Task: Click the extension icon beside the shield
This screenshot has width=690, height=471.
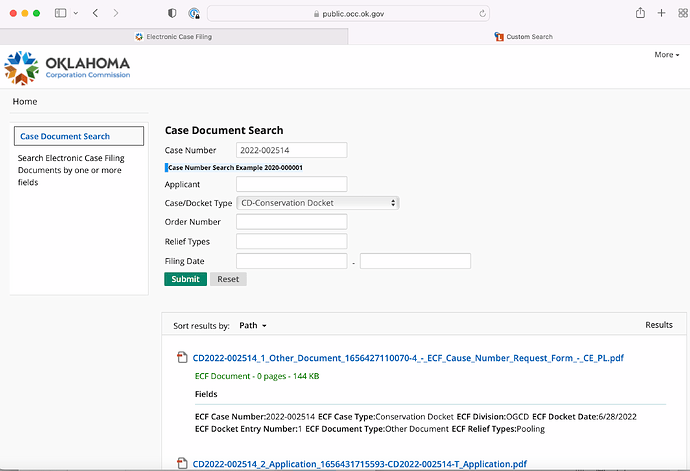Action: (194, 13)
